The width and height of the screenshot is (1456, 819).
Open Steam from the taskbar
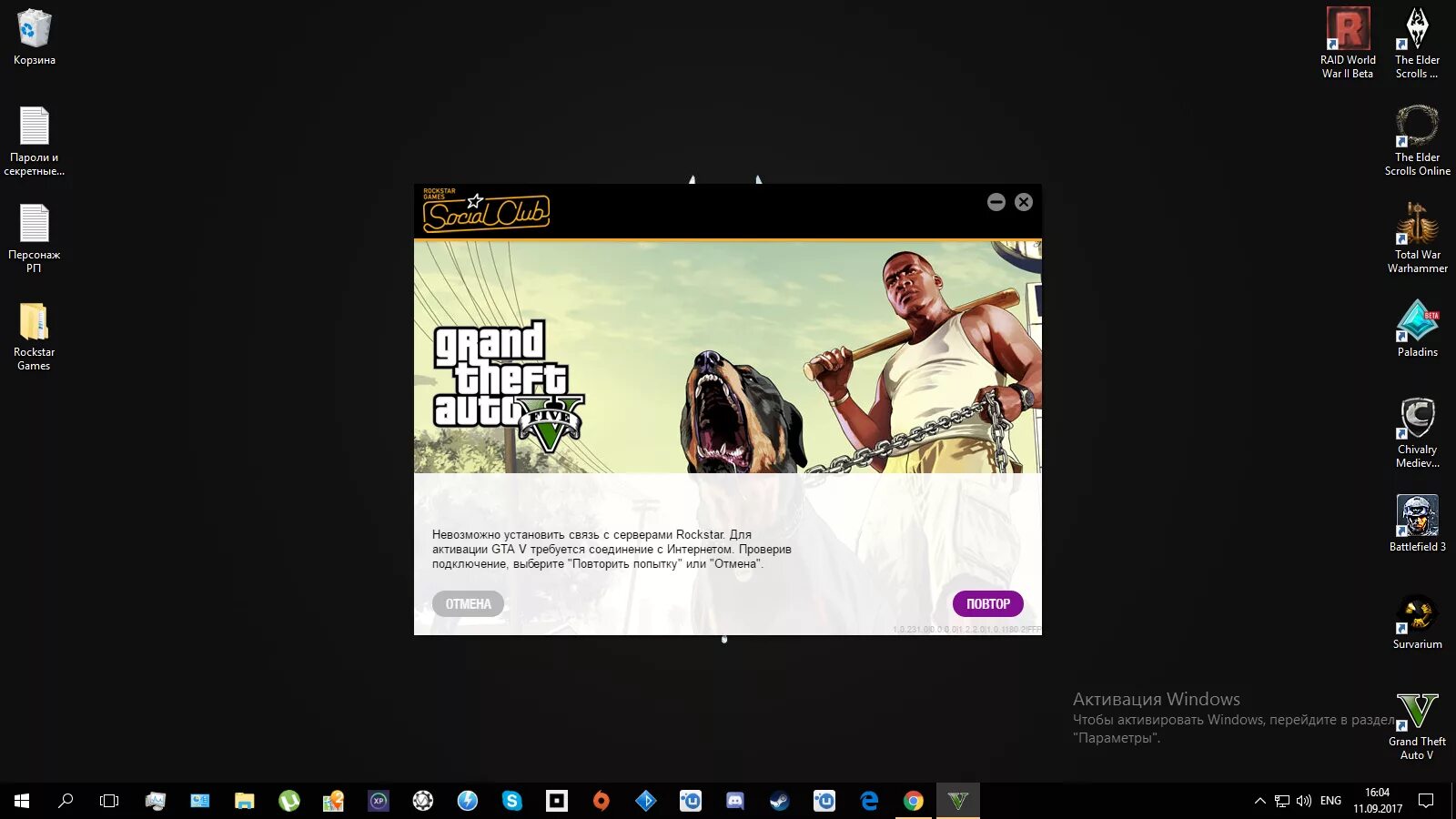779,801
